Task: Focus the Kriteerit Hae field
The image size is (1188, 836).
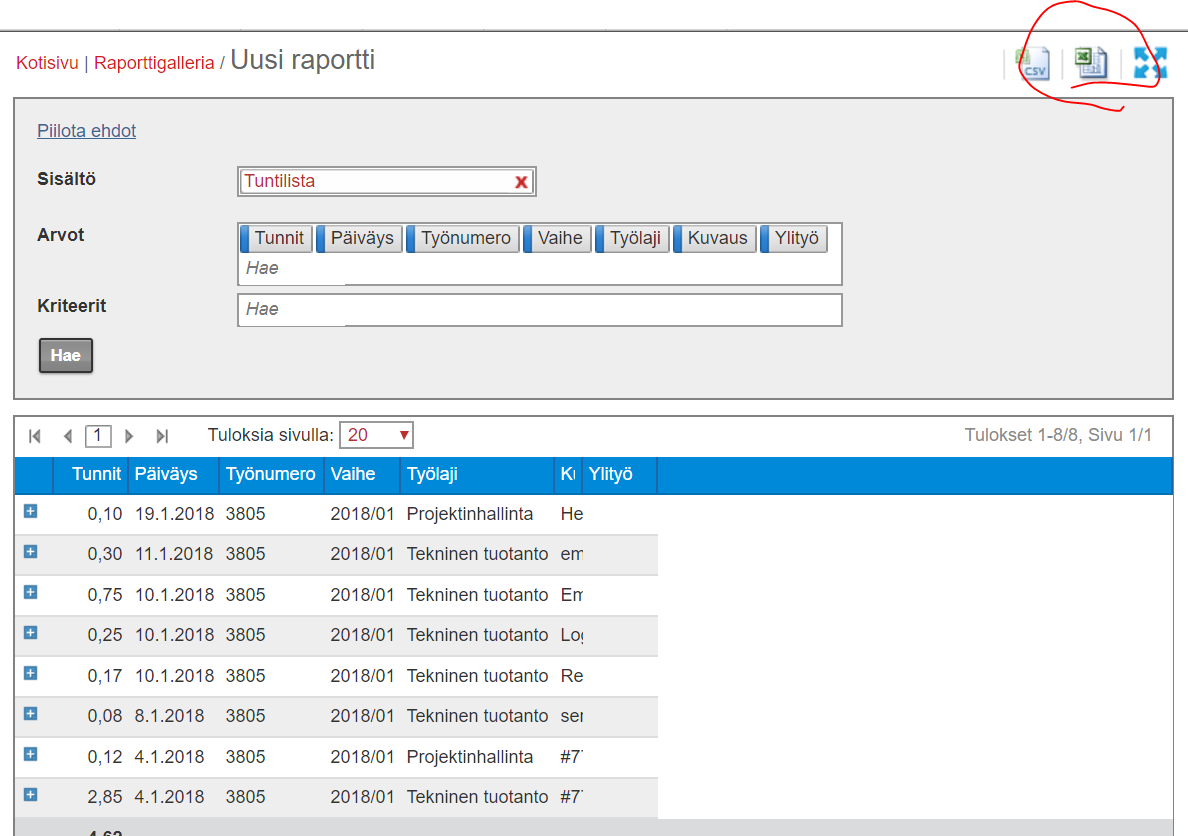Action: [539, 310]
